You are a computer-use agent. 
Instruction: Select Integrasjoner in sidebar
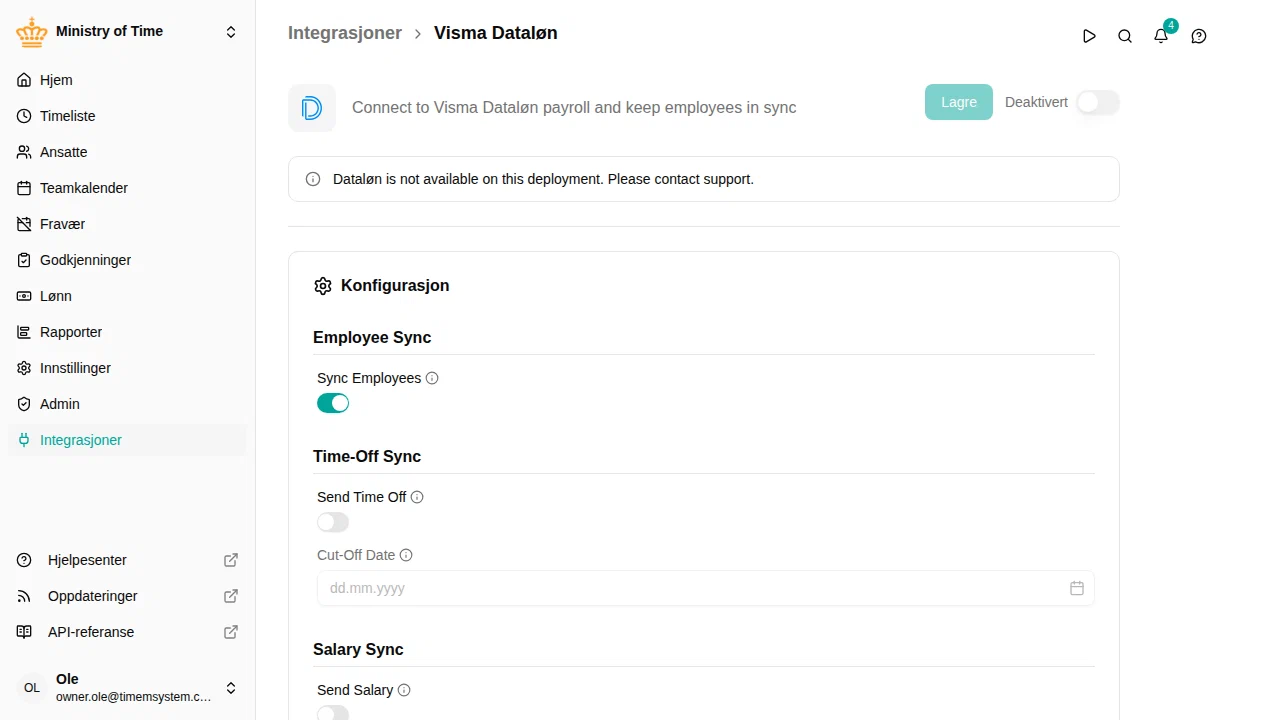pyautogui.click(x=127, y=440)
